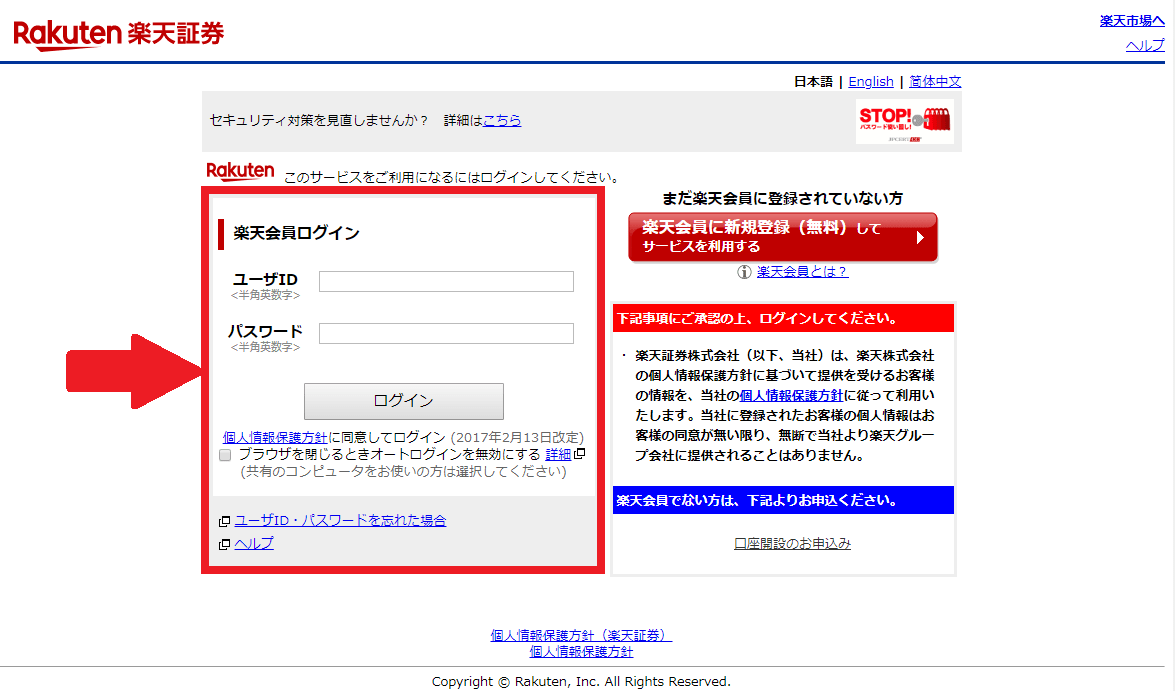Image resolution: width=1175 pixels, height=691 pixels.
Task: Click the Copyright © Rakuten, Inc. footer text
Action: pos(582,681)
